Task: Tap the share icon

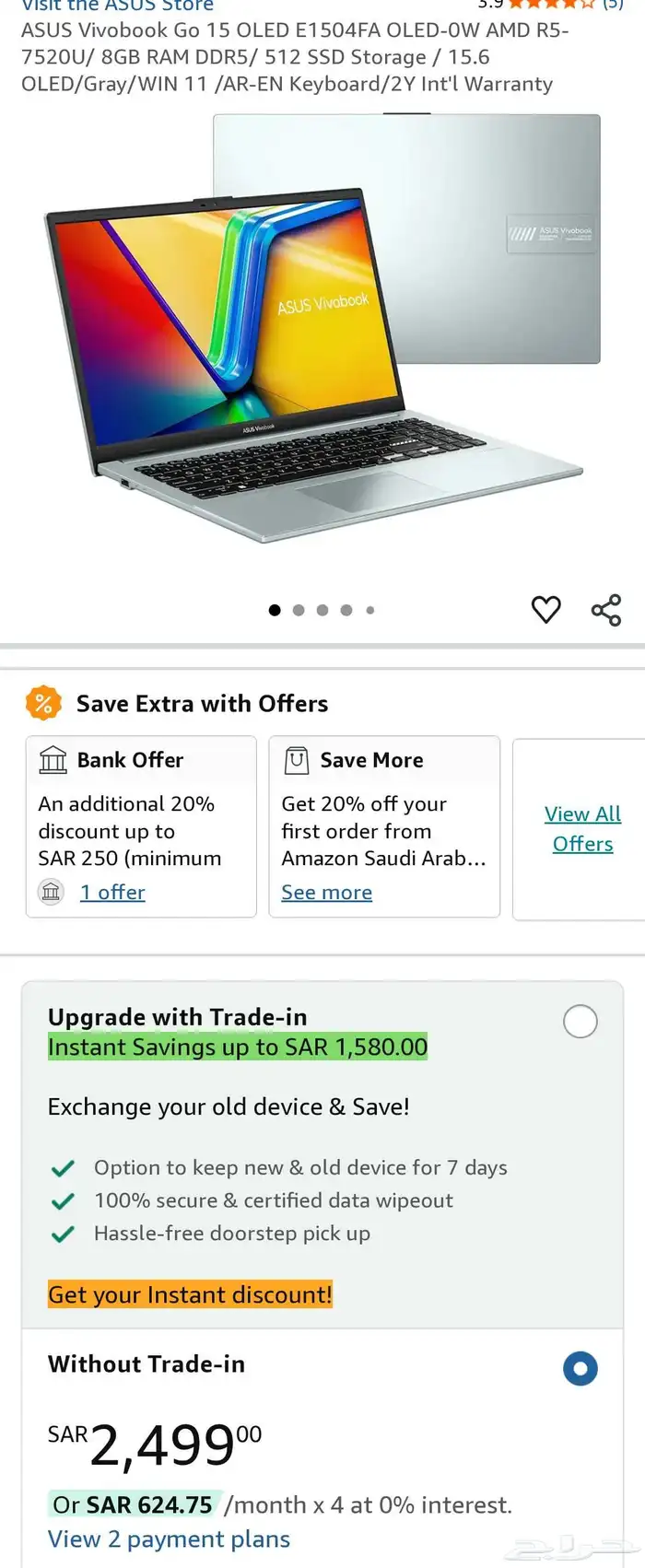Action: 605,609
